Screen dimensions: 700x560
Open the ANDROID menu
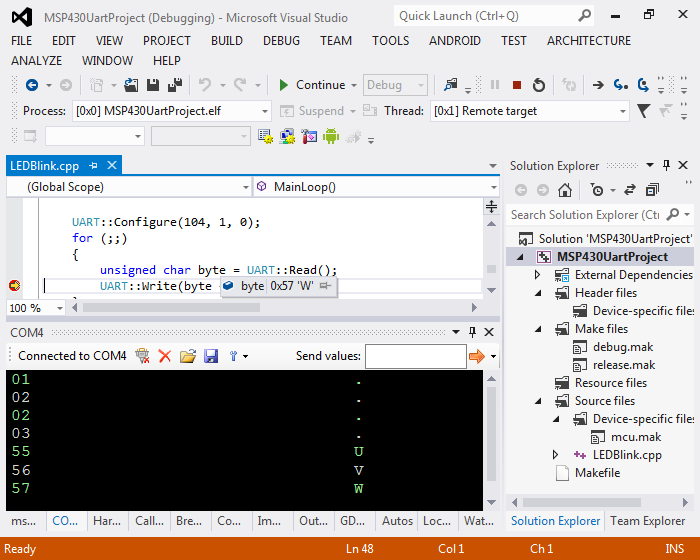455,41
